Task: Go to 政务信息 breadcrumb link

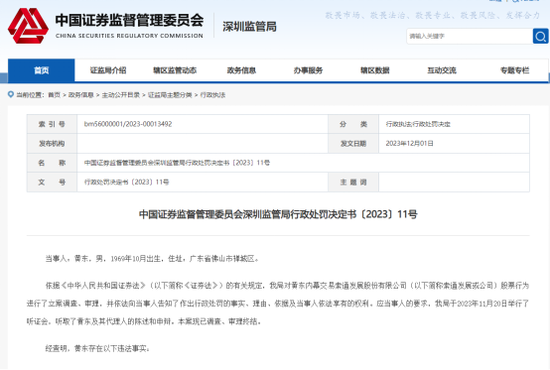Action: click(x=81, y=95)
